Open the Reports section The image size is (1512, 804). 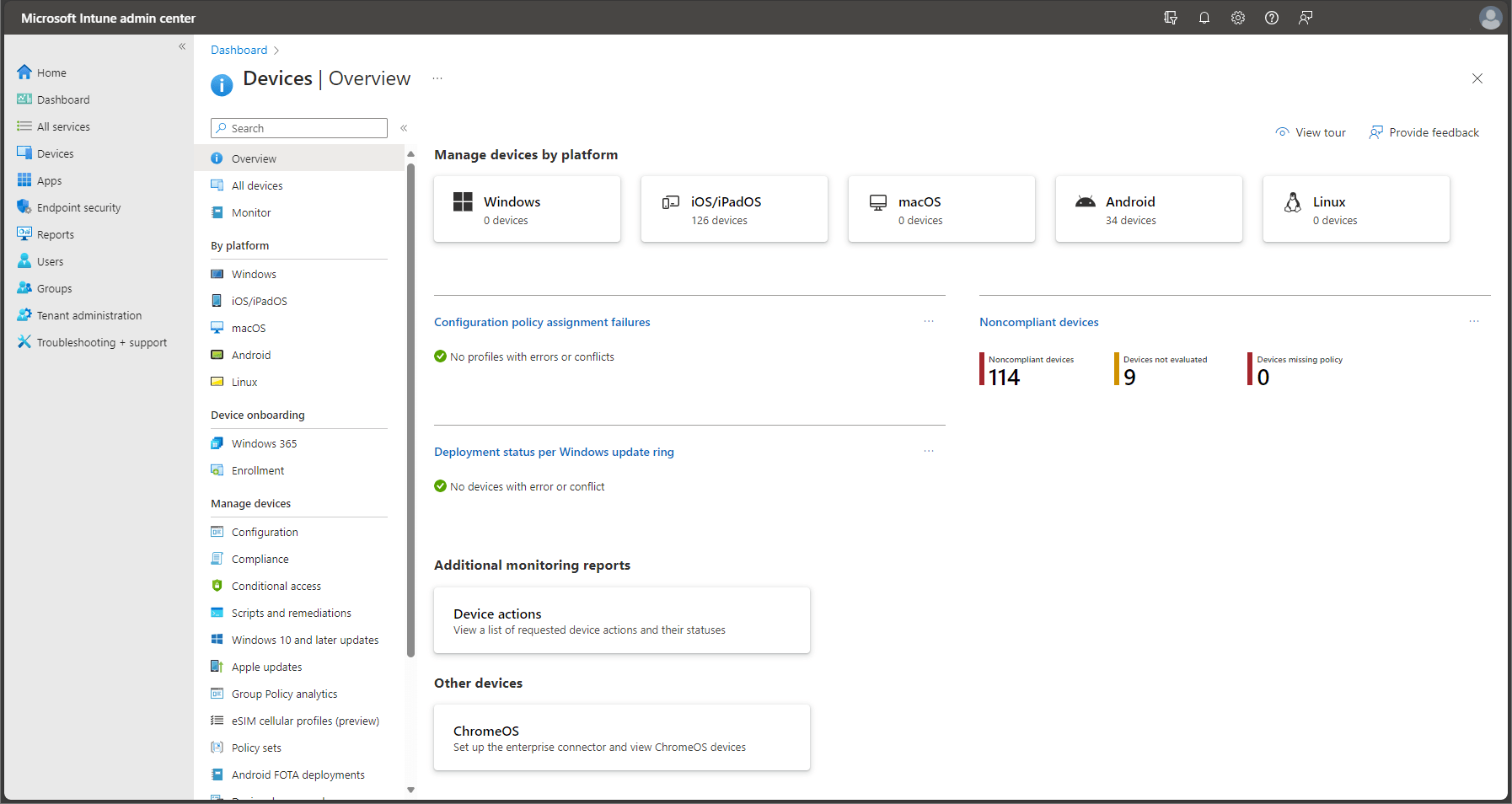(x=54, y=233)
